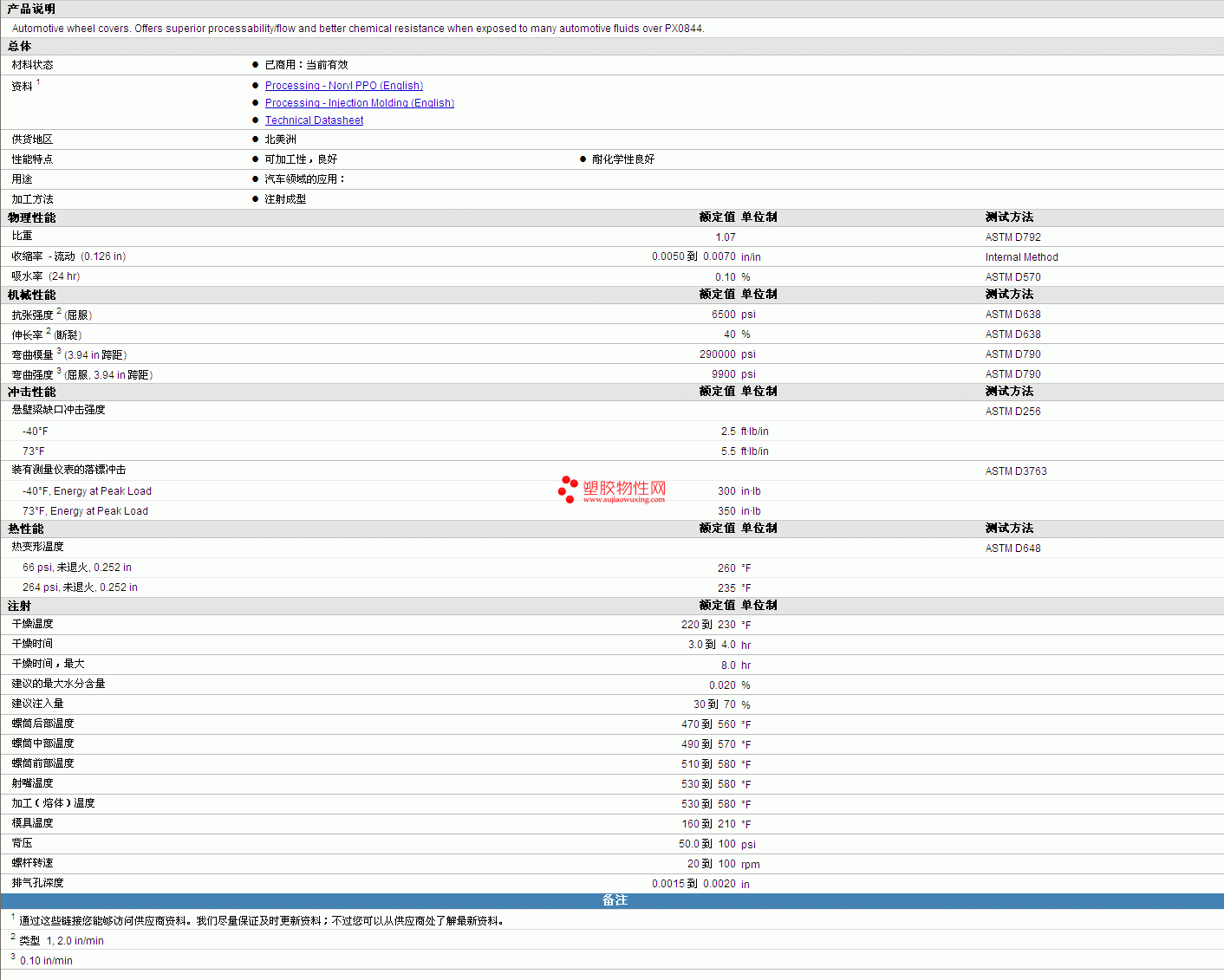Select the 物理性能 section header
1224x980 pixels.
[32, 218]
